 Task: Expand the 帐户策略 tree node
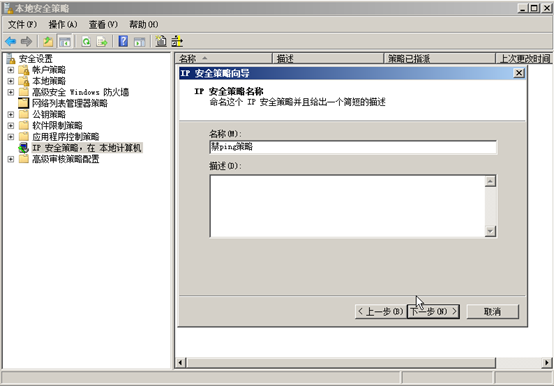11,70
